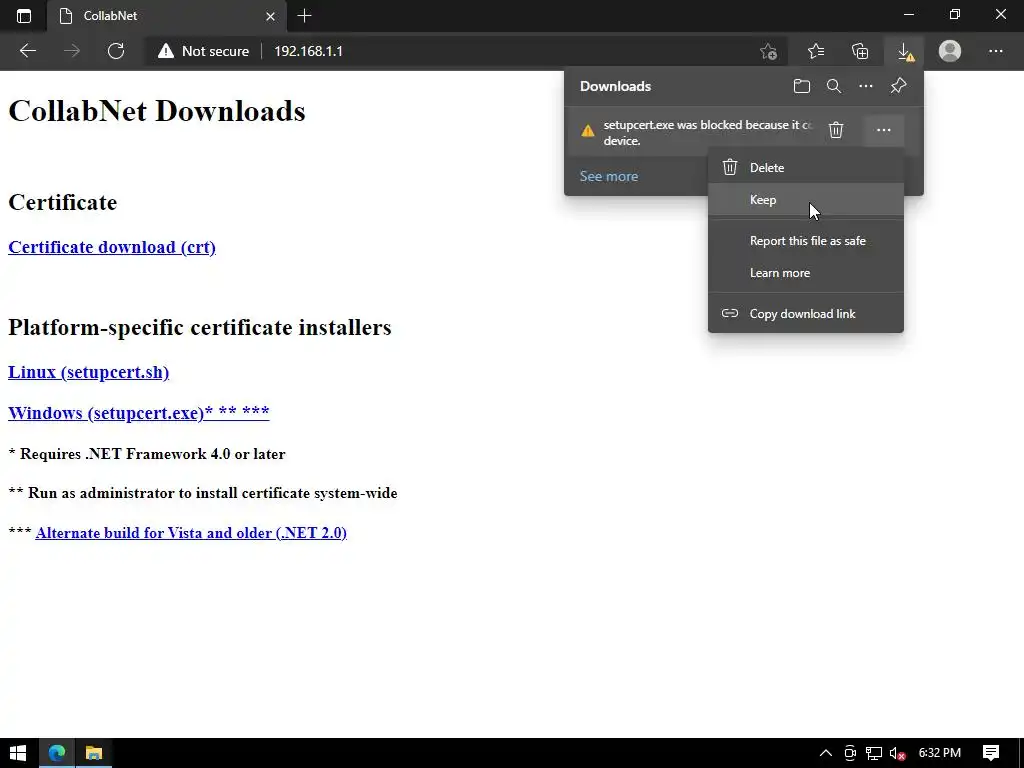Go back to the previous page
The height and width of the screenshot is (768, 1024).
click(27, 51)
